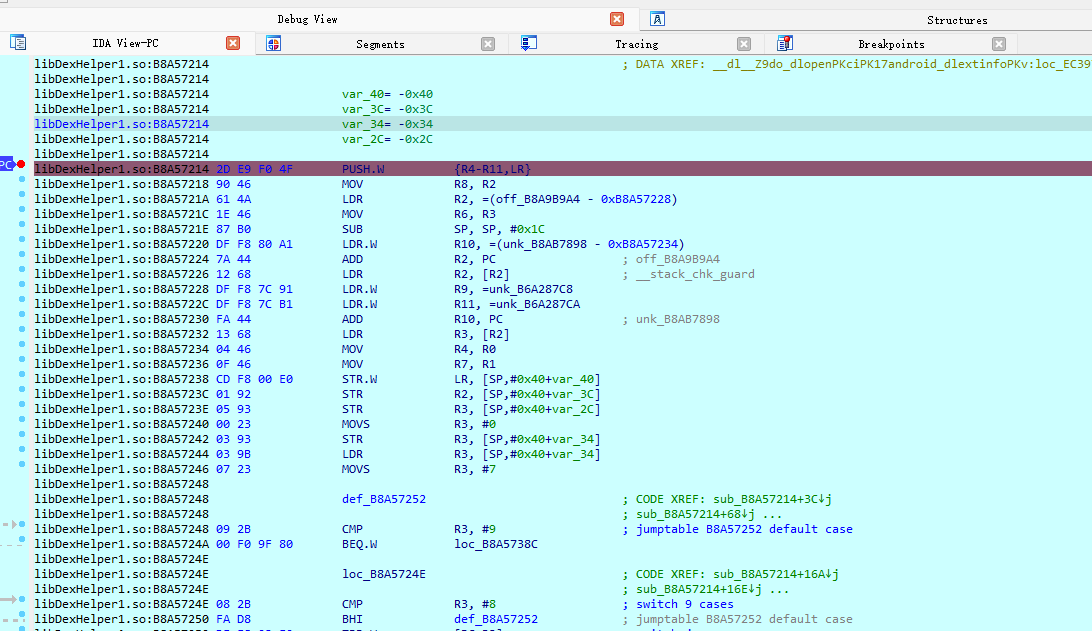Click the PC marker in the gutter
The width and height of the screenshot is (1092, 631).
tap(6, 164)
